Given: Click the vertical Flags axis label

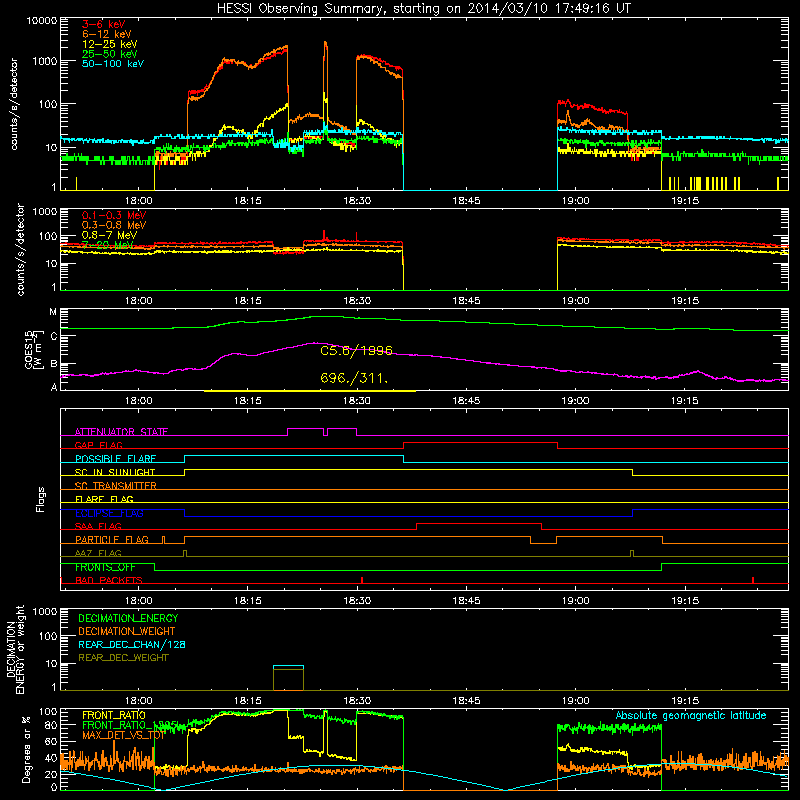Looking at the screenshot, I should point(41,499).
